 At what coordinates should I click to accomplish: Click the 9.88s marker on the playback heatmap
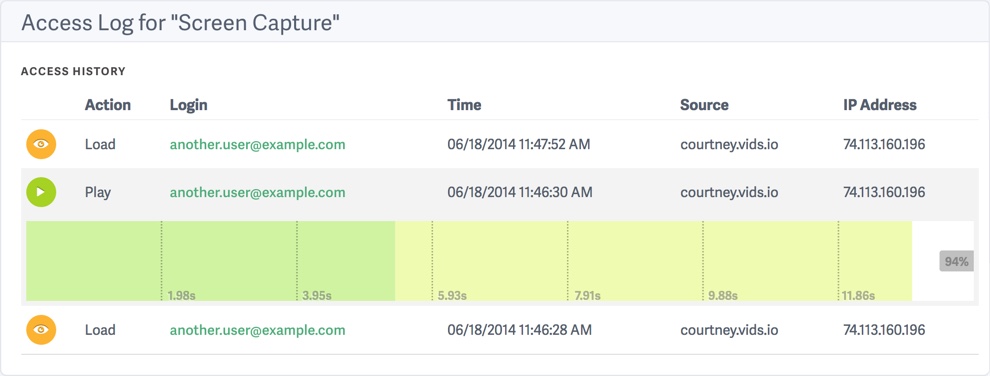[x=722, y=295]
